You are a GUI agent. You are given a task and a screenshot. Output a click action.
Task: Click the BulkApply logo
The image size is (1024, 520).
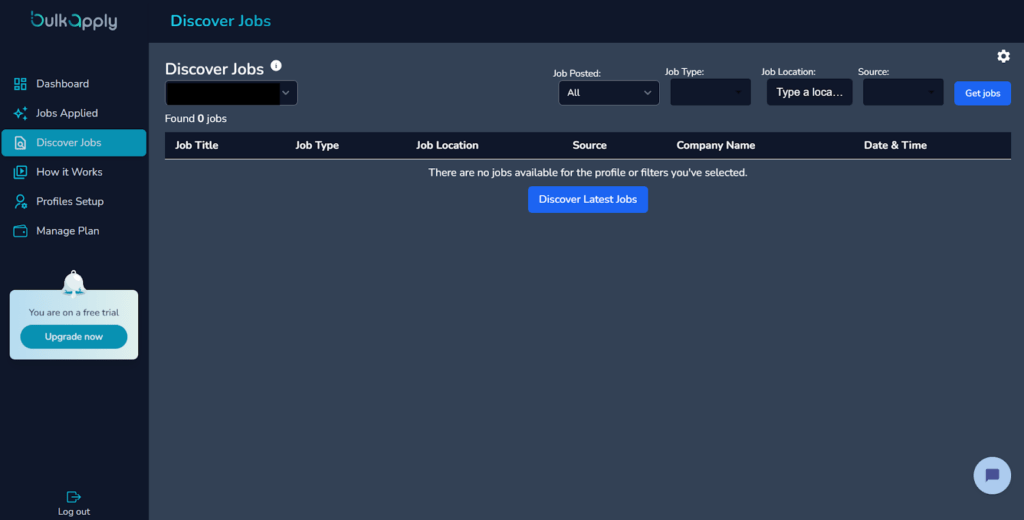point(73,20)
